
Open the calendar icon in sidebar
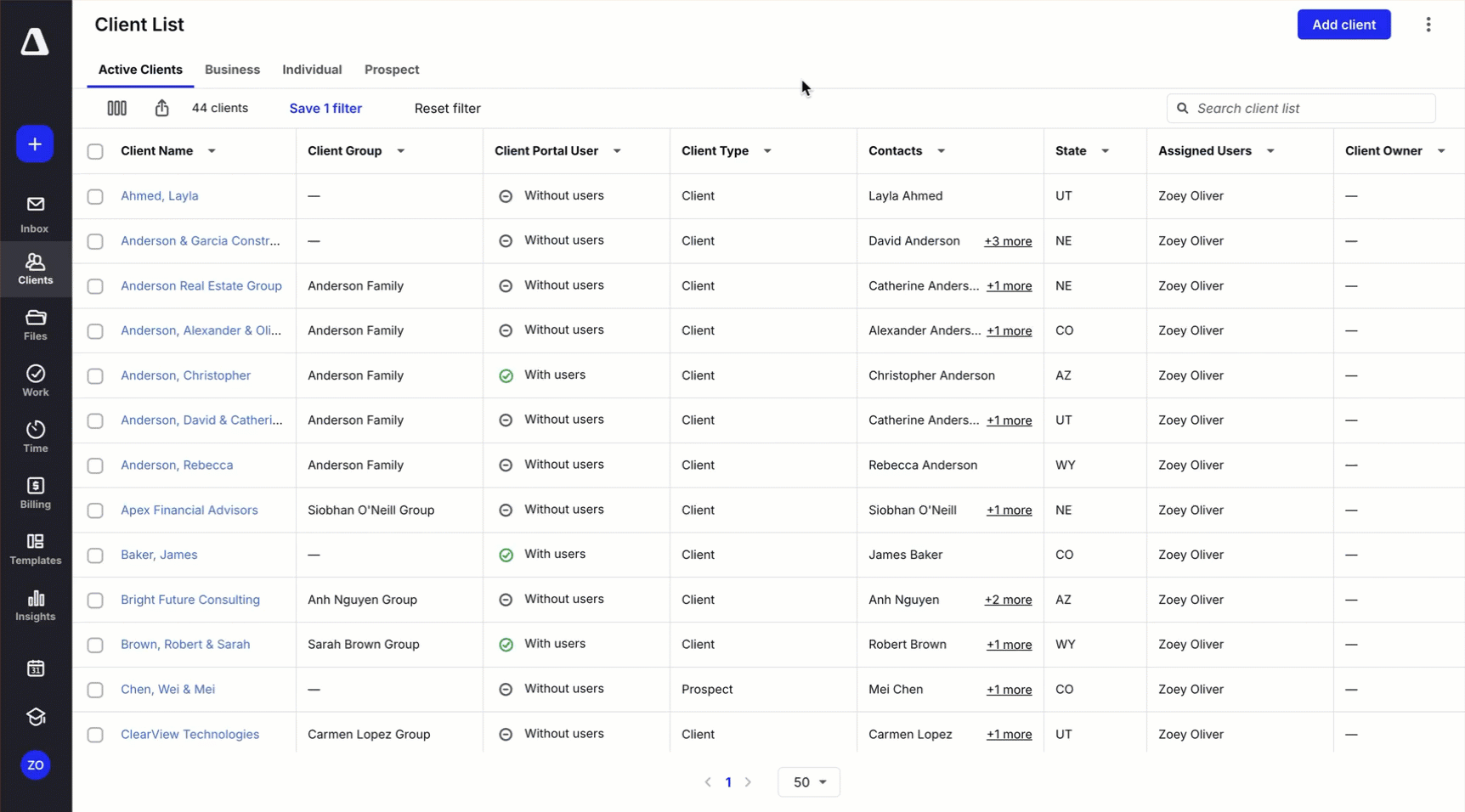[x=35, y=668]
